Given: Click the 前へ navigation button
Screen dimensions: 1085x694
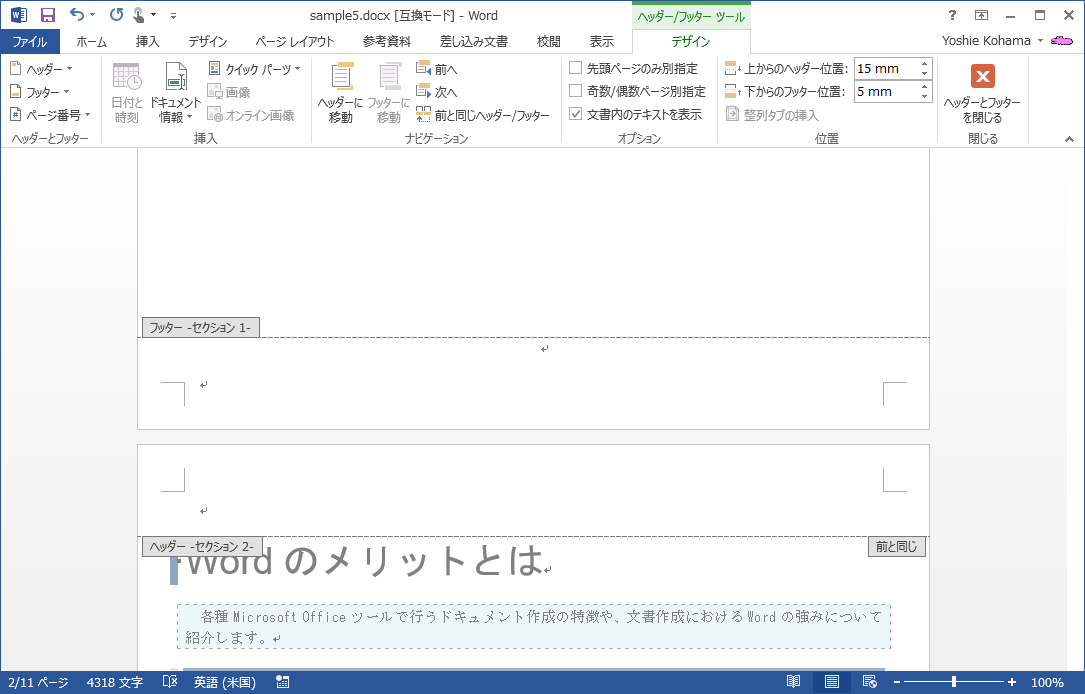Looking at the screenshot, I should tap(437, 69).
